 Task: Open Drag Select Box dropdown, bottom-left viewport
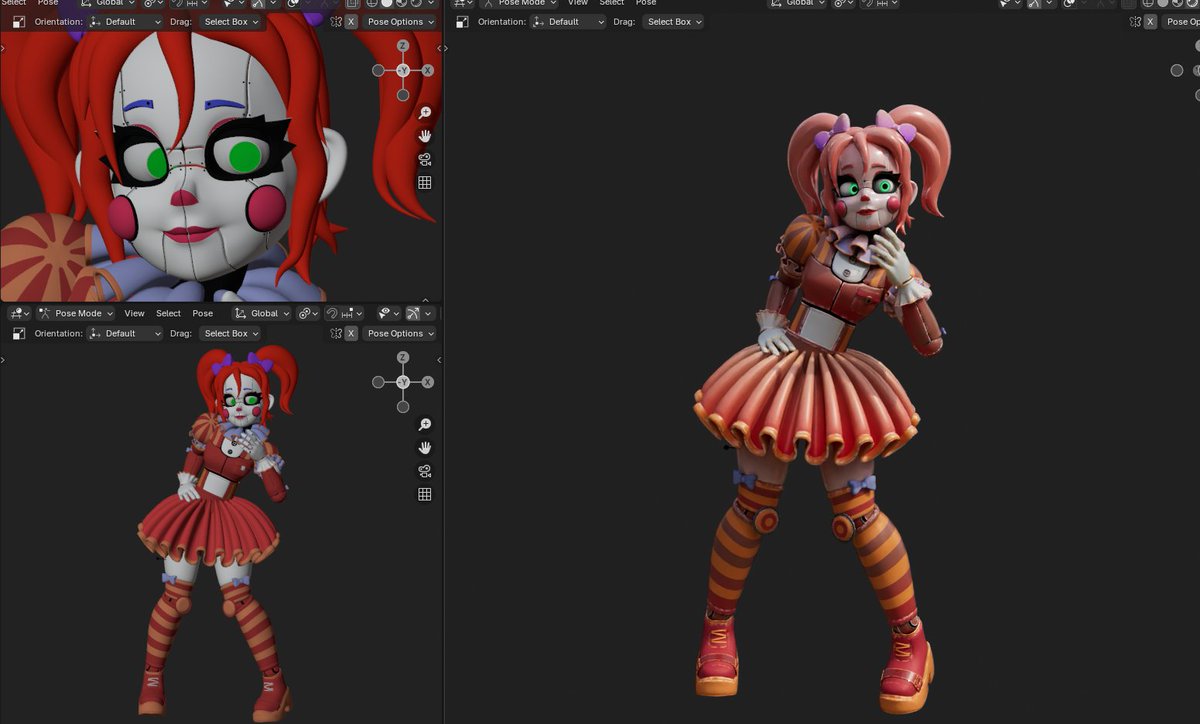[231, 333]
